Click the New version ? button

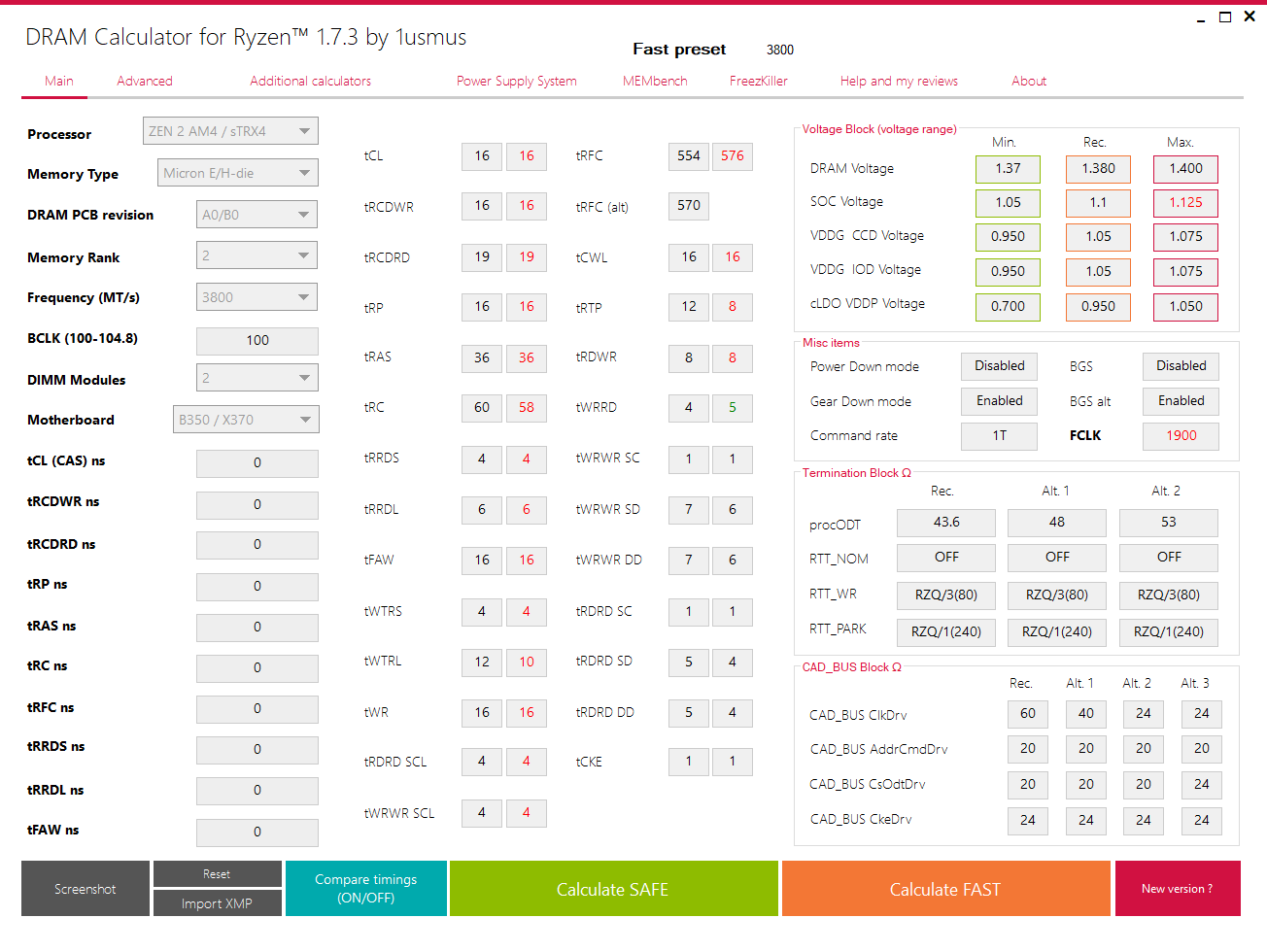1178,889
